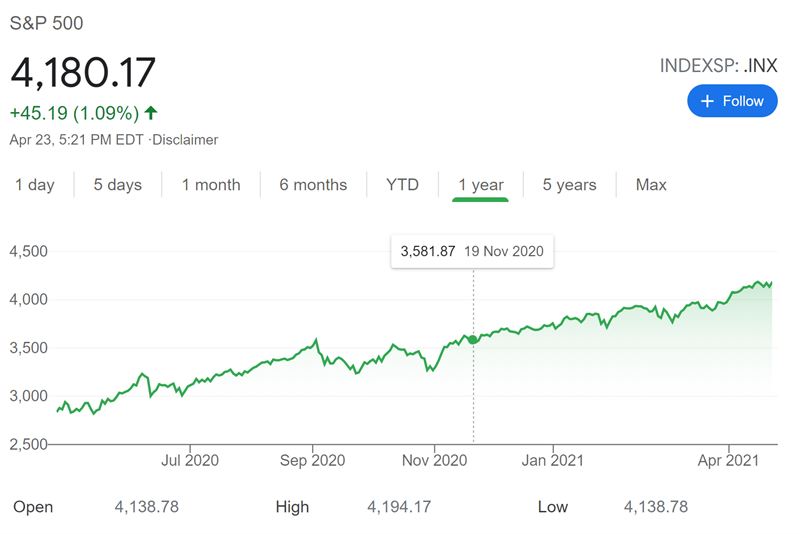
Task: Select the 1 month tab
Action: click(x=211, y=185)
